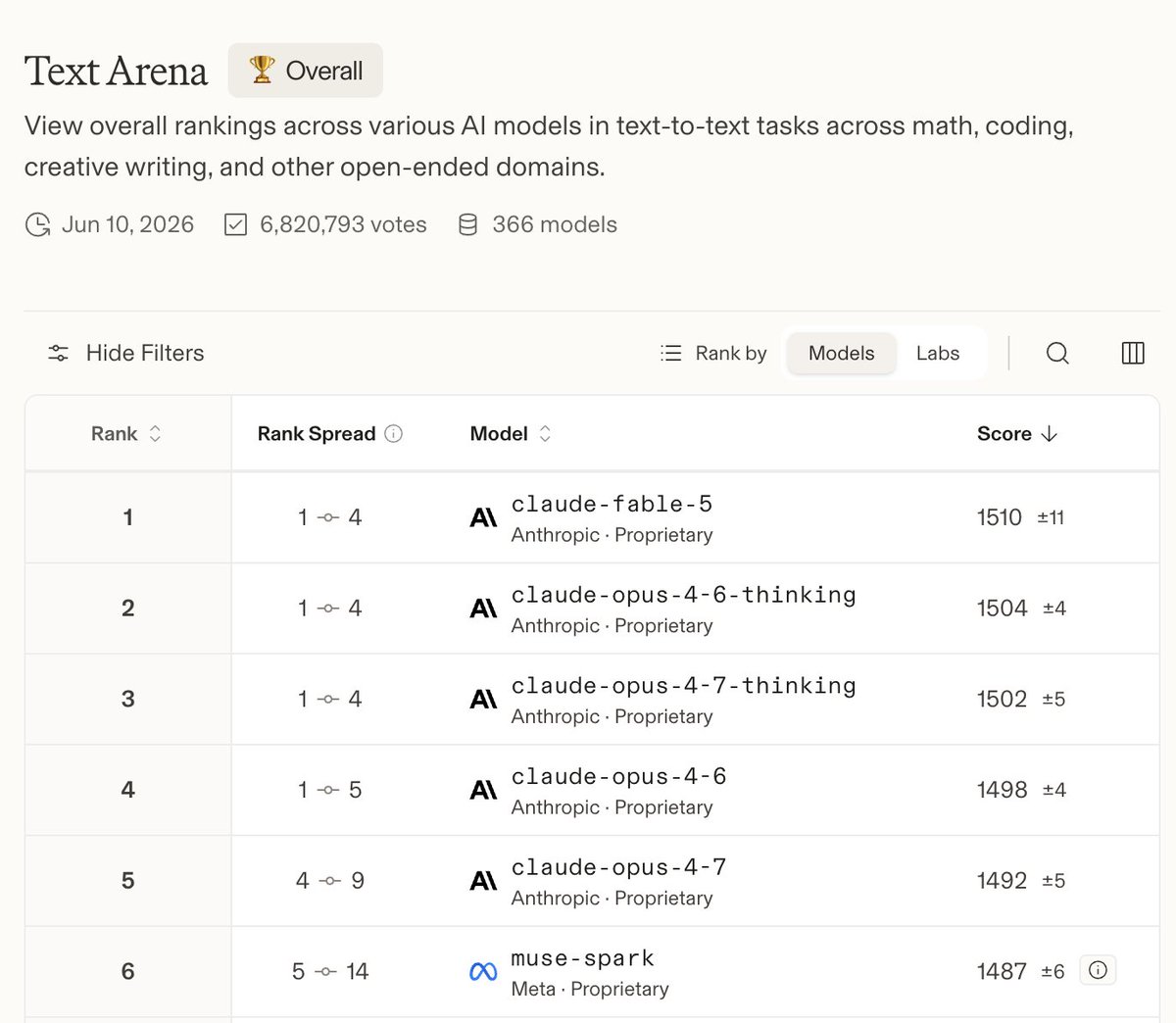Switch ranking to Labs
This screenshot has height=1023, width=1176.
[938, 353]
